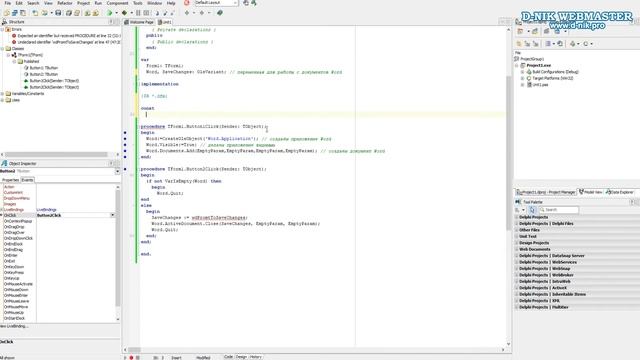Switch to the Model View tab

[x=590, y=192]
